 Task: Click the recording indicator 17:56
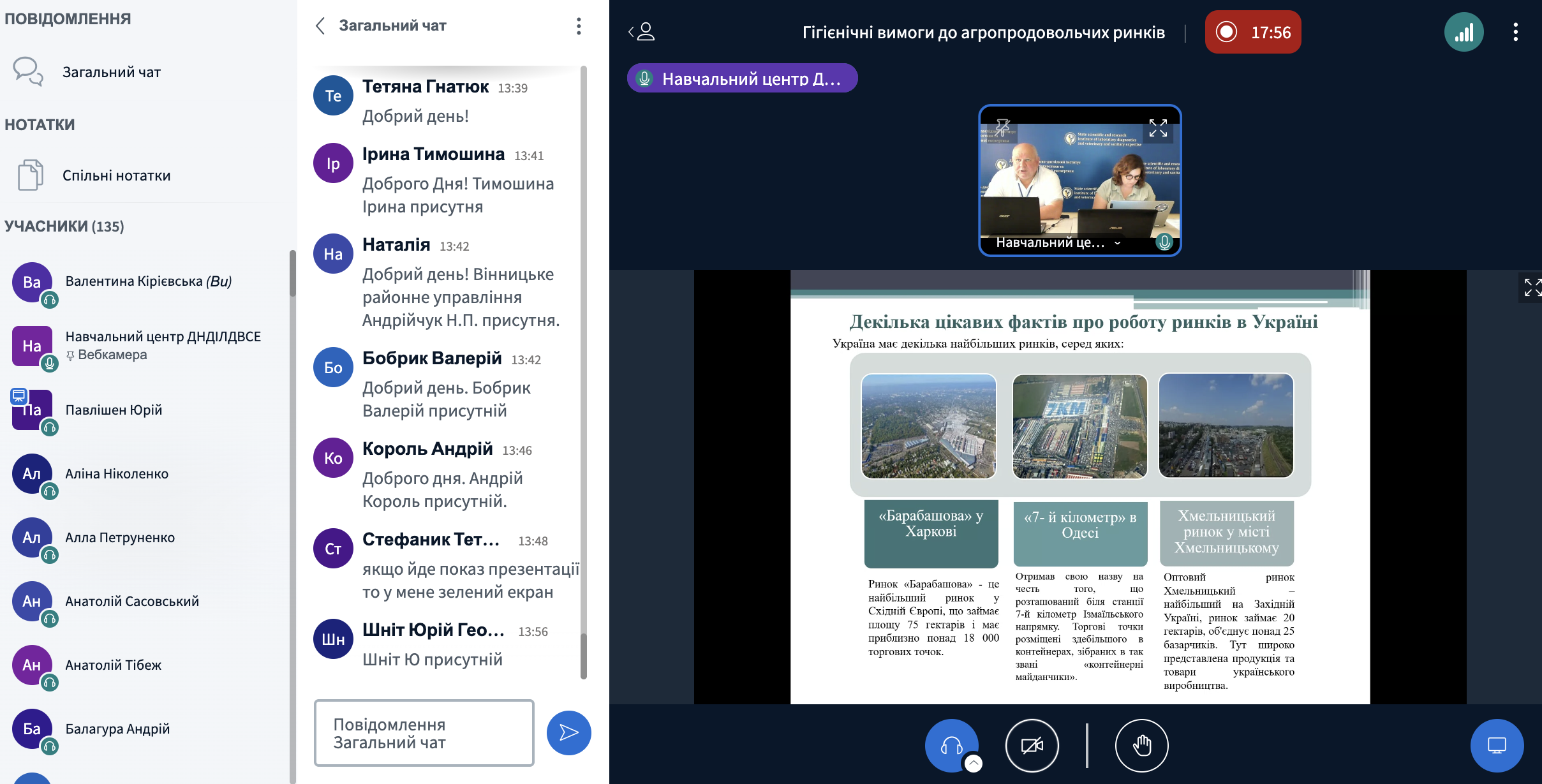pos(1253,32)
